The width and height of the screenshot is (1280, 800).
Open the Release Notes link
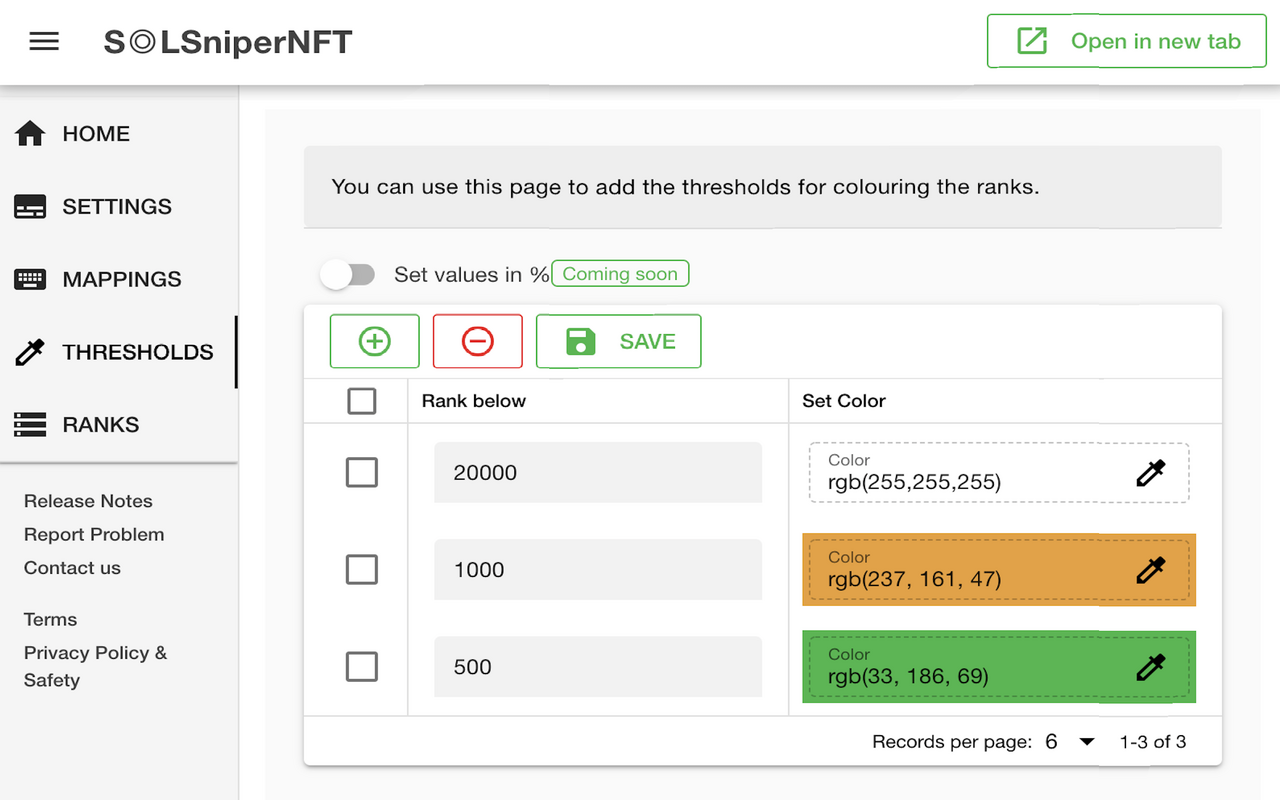click(88, 501)
